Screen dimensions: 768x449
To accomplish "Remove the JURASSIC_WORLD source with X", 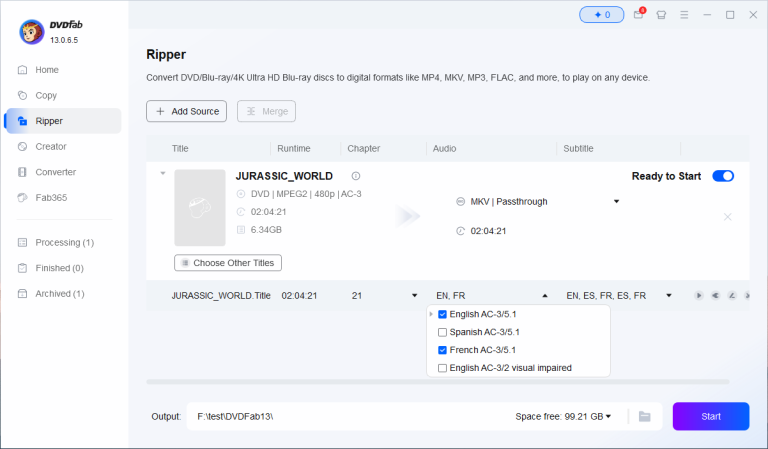I will coord(728,217).
